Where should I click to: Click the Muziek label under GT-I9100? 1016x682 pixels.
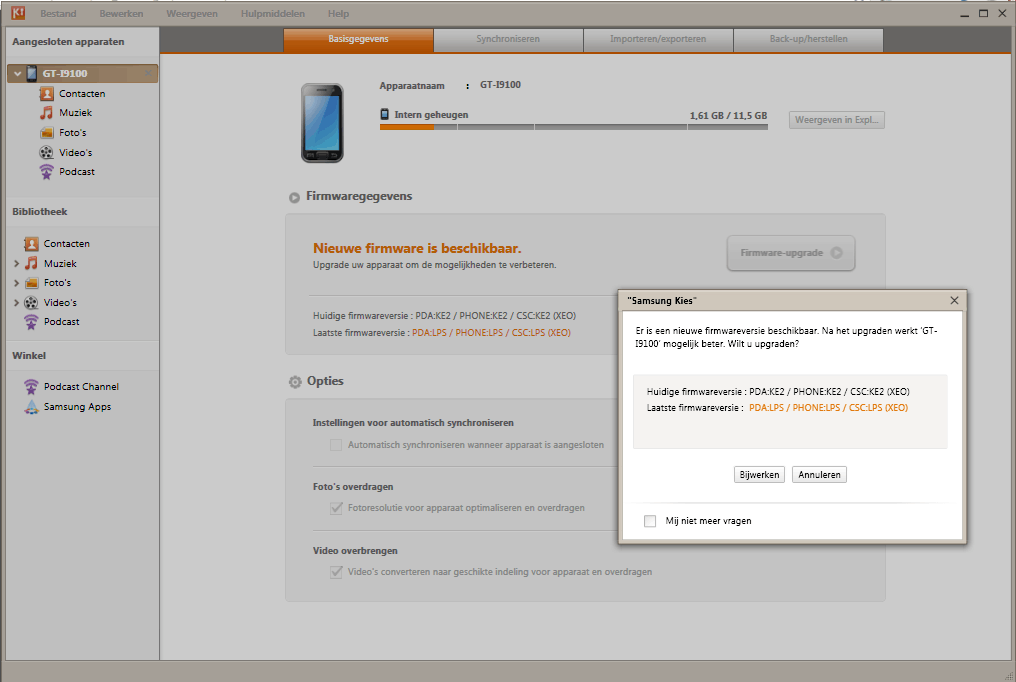pyautogui.click(x=76, y=113)
